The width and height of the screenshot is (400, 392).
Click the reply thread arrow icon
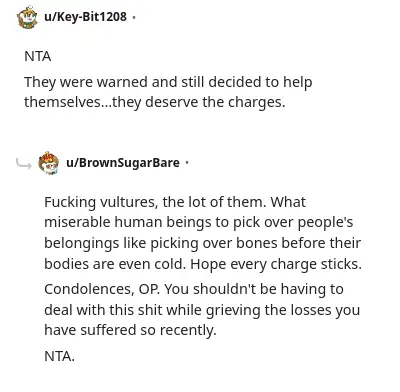(24, 163)
